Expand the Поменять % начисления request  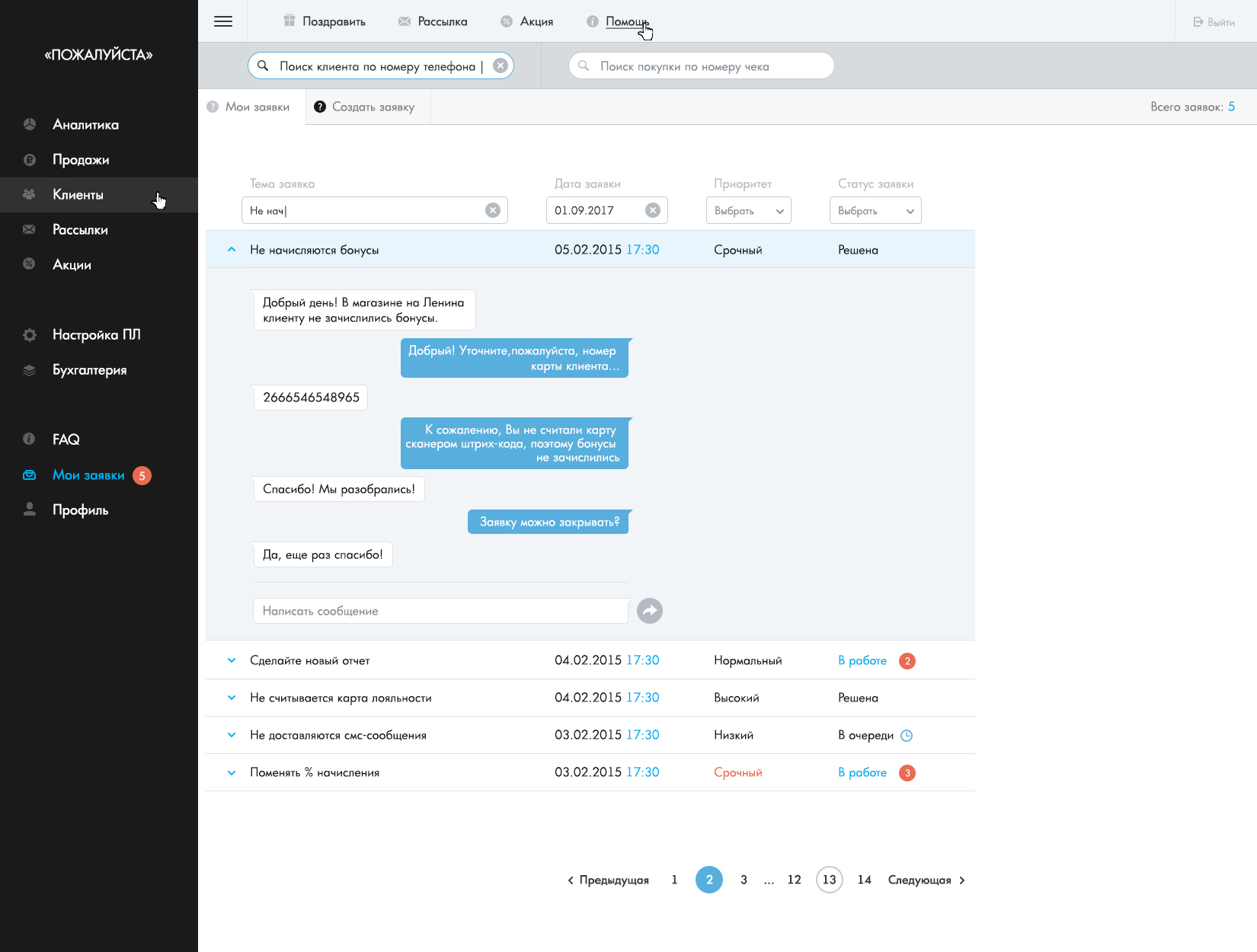(x=232, y=772)
